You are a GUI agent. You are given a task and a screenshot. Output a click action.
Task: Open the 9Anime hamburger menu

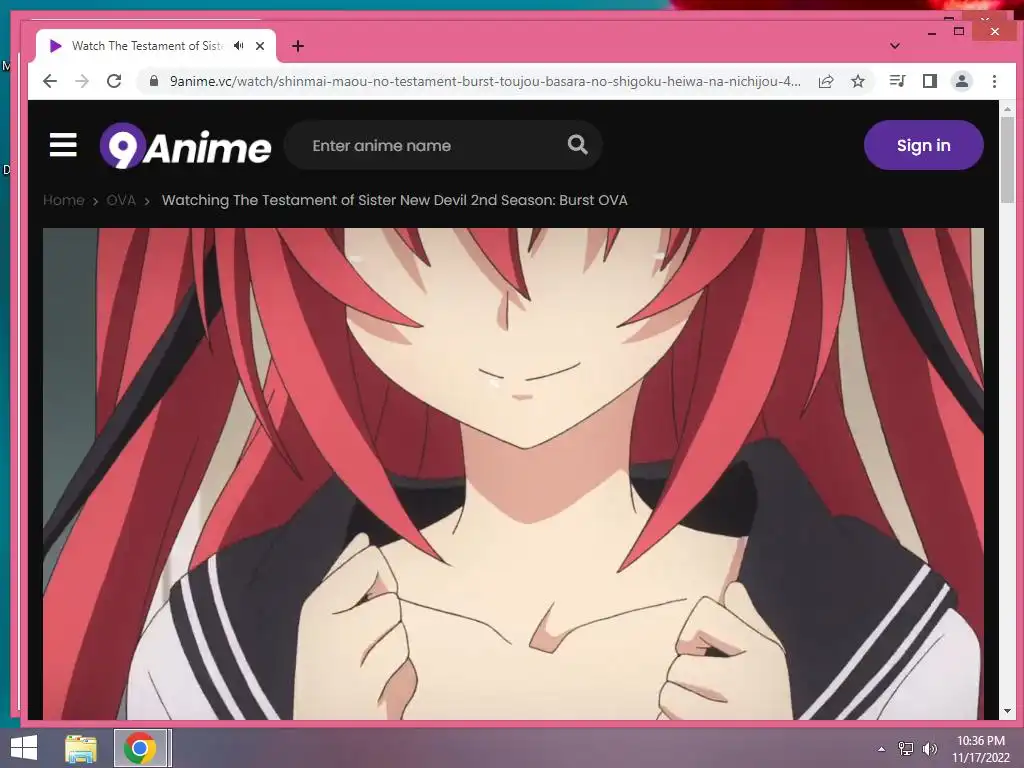point(63,145)
